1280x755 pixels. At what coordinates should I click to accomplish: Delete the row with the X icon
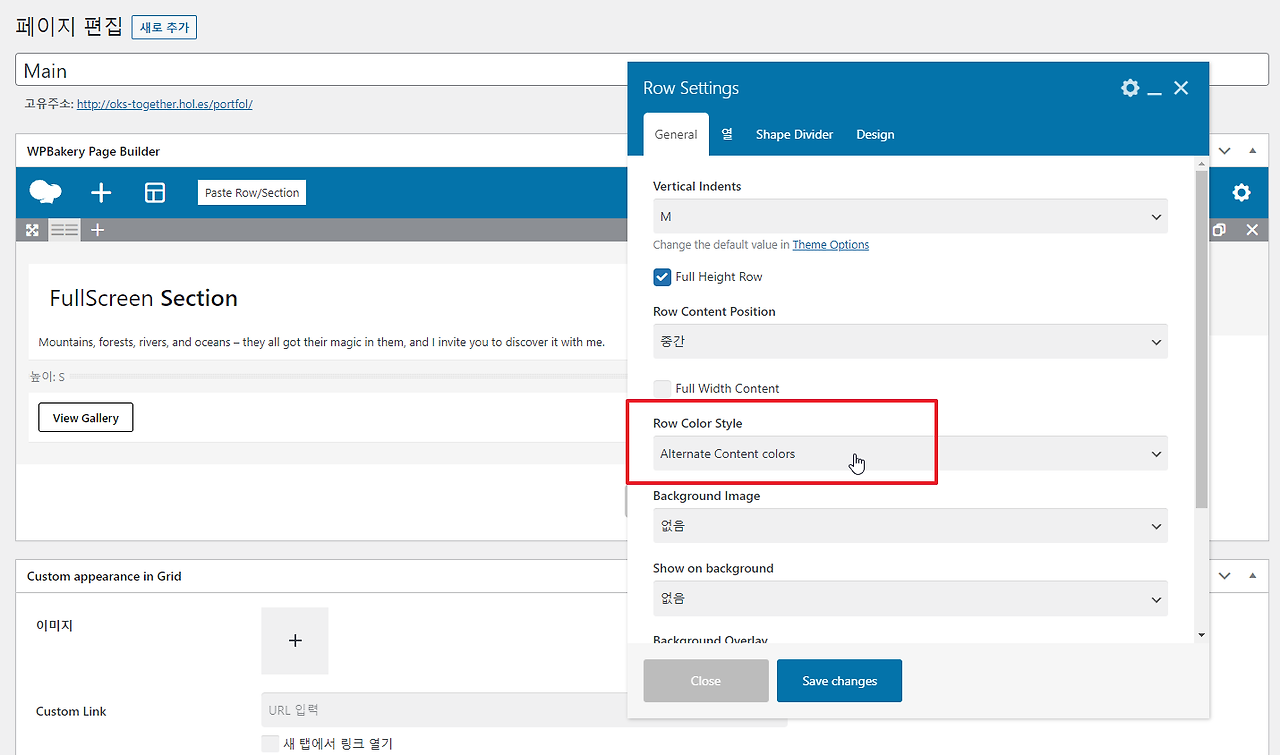click(x=1252, y=230)
